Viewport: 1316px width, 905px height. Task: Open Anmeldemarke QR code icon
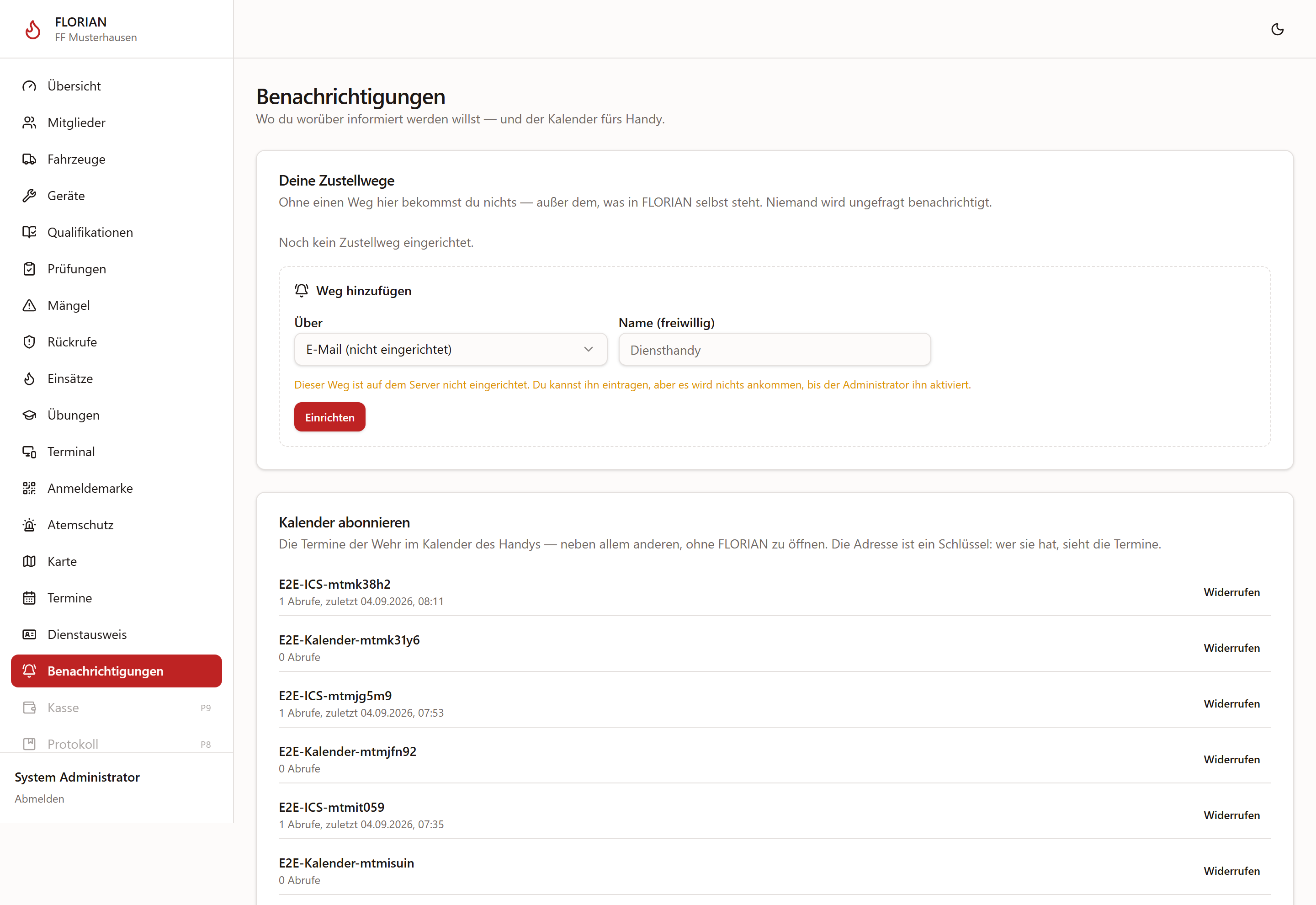pos(29,488)
